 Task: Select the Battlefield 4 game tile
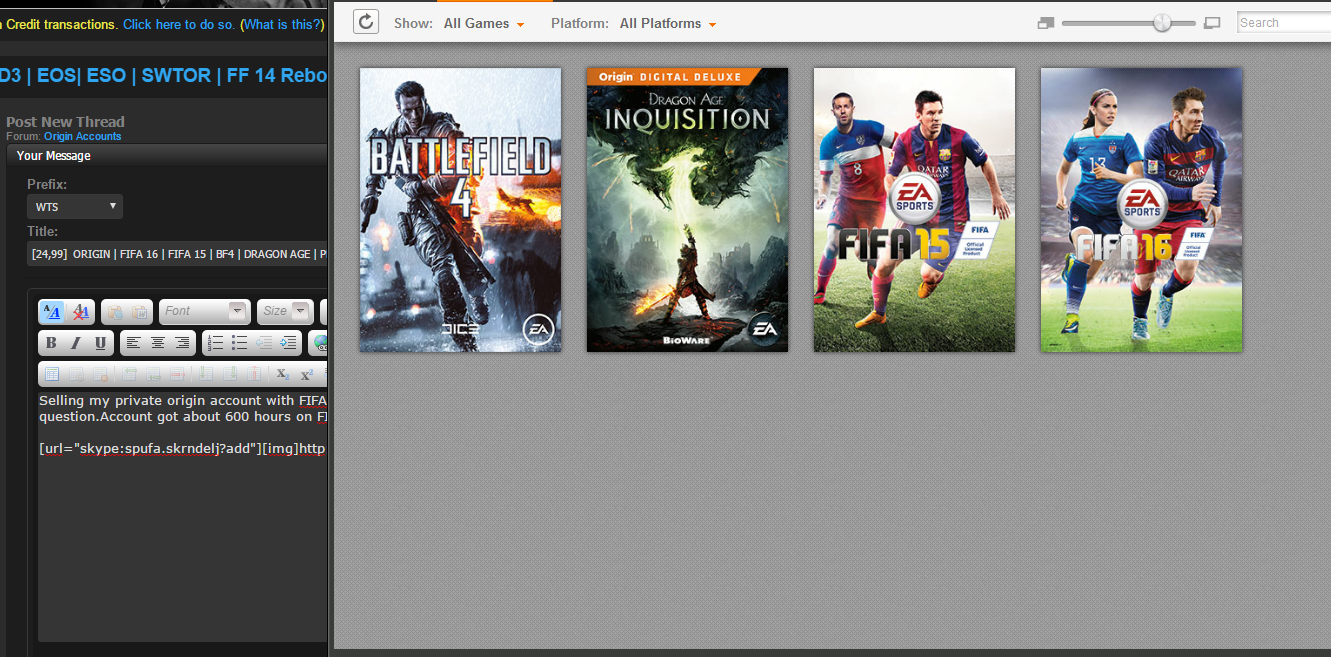pos(460,210)
